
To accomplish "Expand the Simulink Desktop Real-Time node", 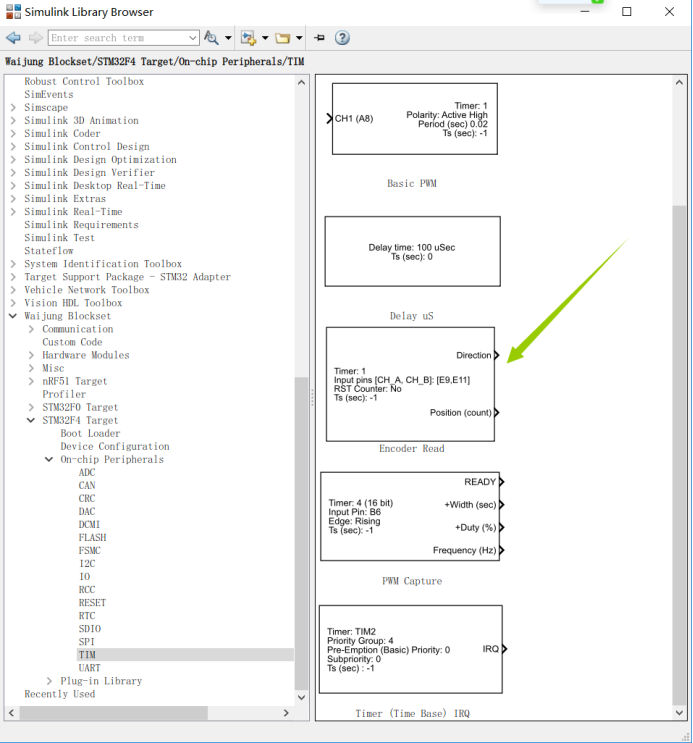I will tap(13, 186).
